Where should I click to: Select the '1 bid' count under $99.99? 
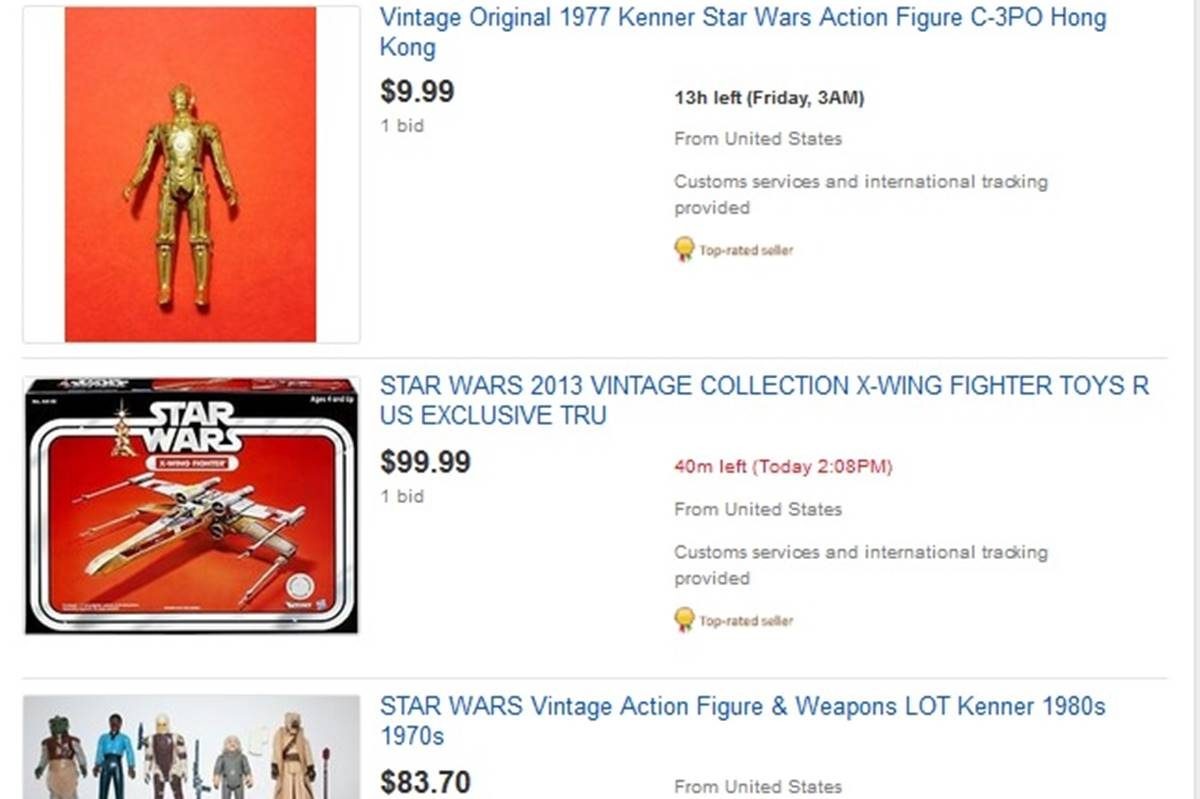coord(402,496)
